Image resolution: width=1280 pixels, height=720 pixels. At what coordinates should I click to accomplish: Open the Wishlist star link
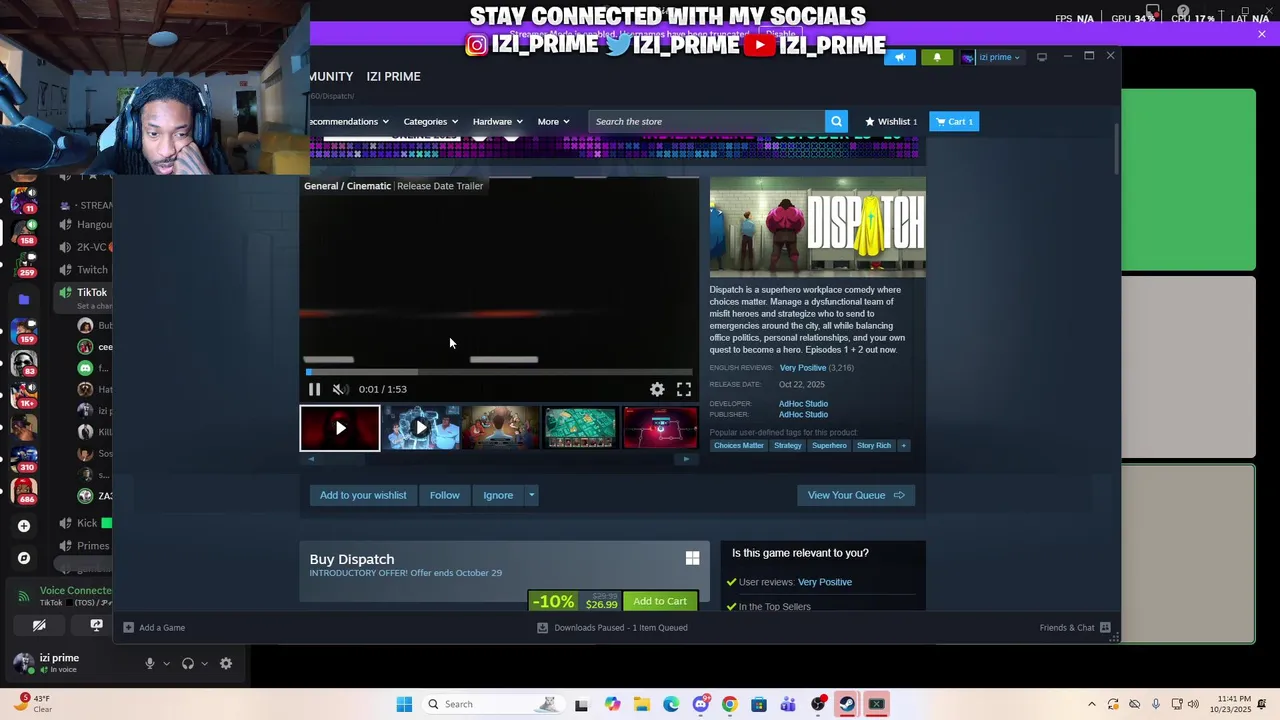[891, 121]
